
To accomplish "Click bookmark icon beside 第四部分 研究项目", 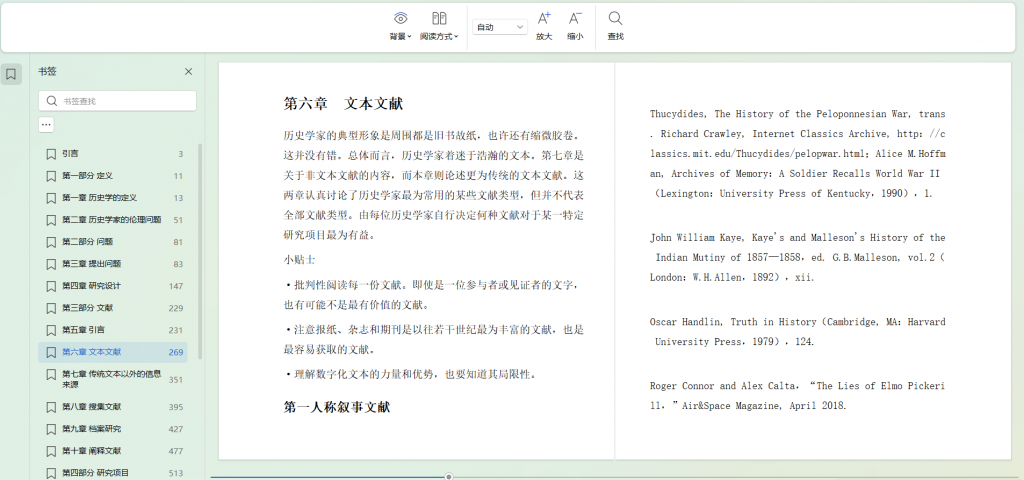I will pyautogui.click(x=51, y=473).
